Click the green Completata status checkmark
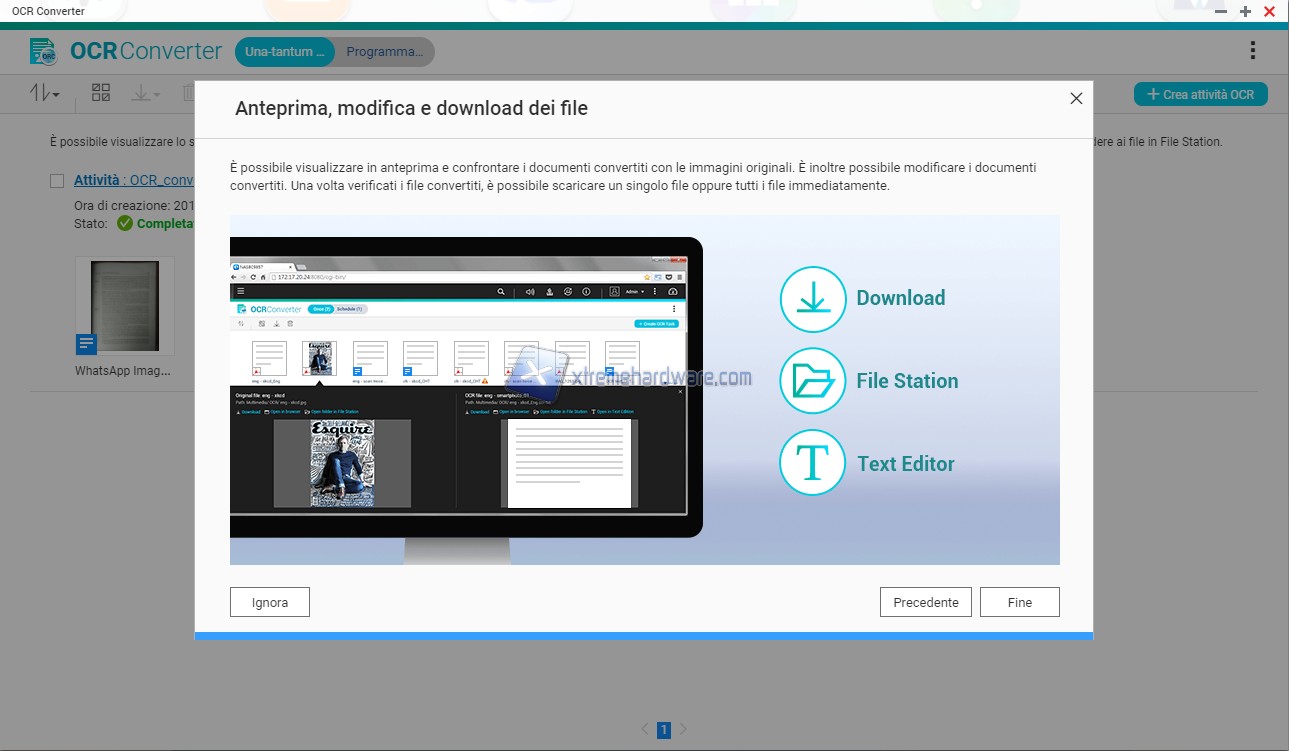Screen dimensions: 1289x751 coord(125,223)
